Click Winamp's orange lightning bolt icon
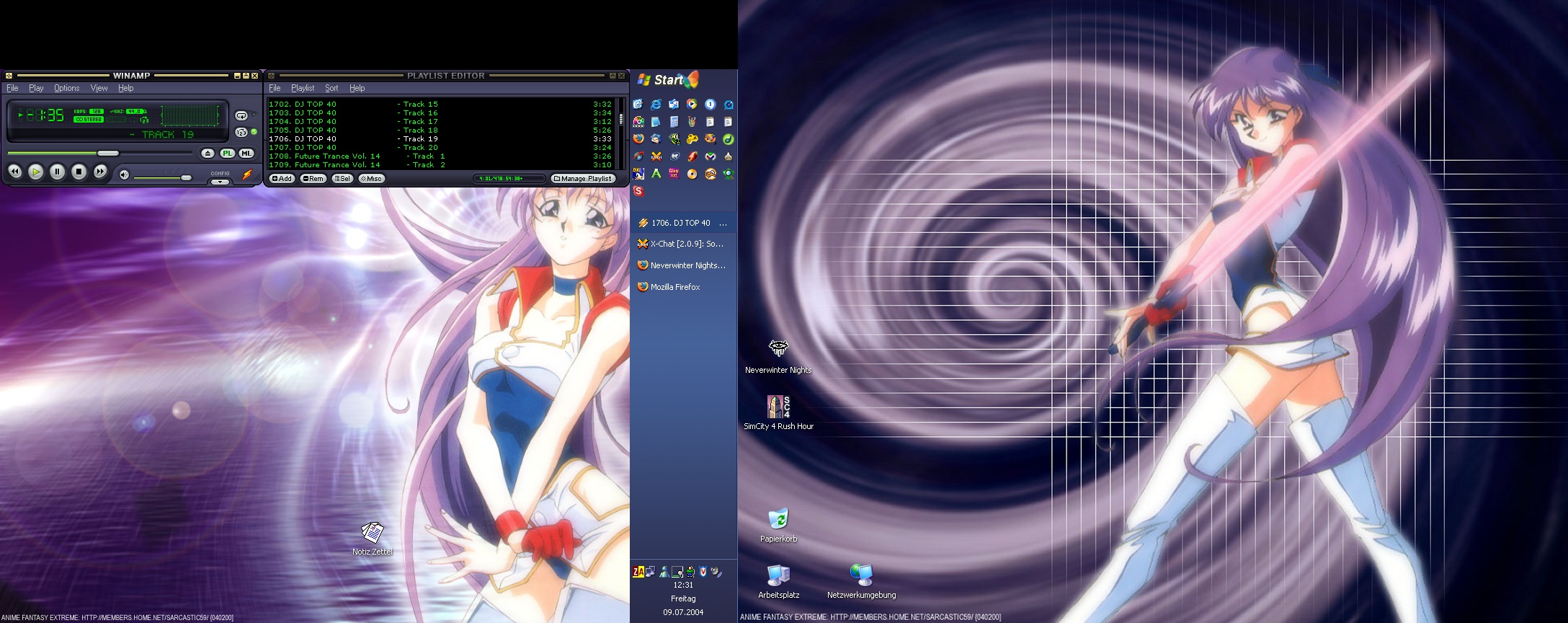Image resolution: width=1568 pixels, height=623 pixels. (x=247, y=174)
